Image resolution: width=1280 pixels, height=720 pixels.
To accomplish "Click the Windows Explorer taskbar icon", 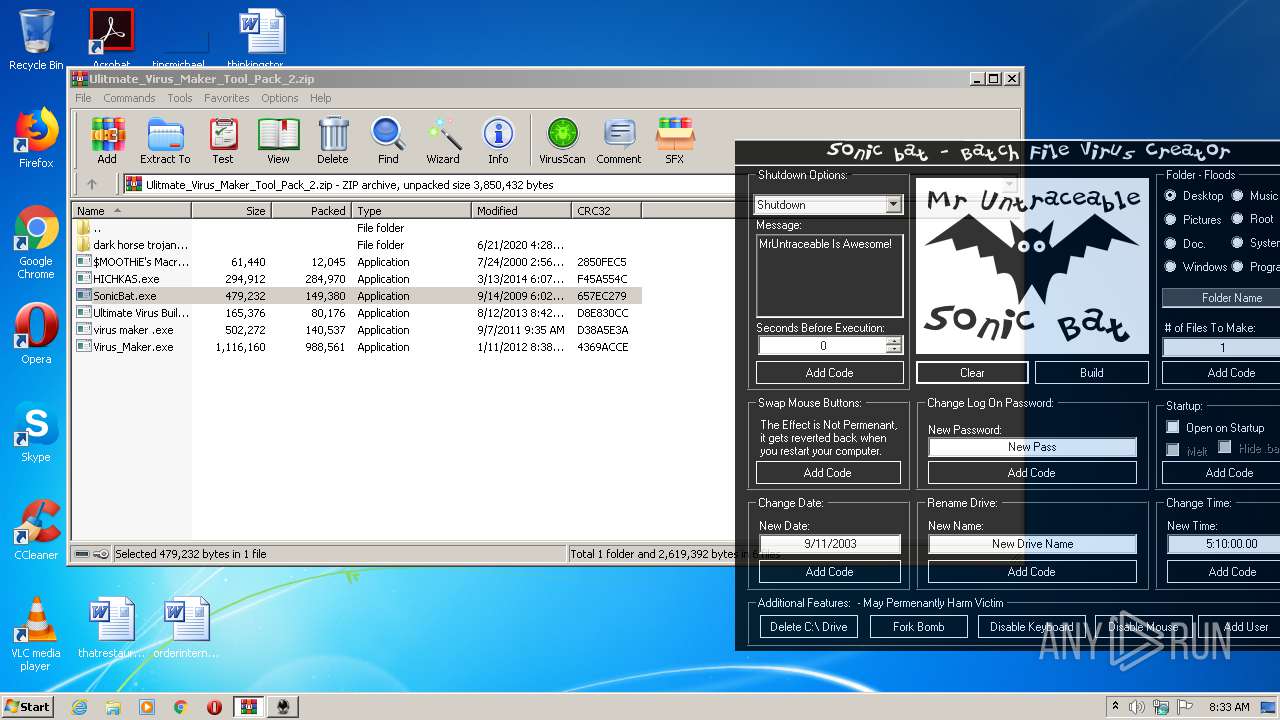I will (x=113, y=707).
